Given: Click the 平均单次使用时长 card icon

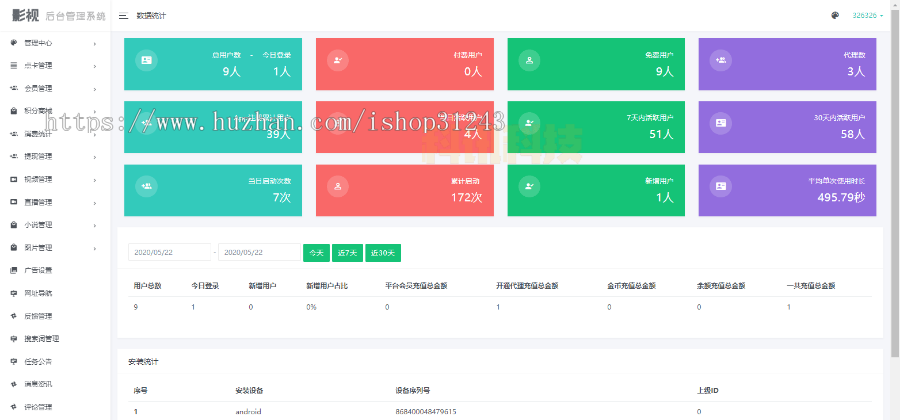Looking at the screenshot, I should click(720, 186).
